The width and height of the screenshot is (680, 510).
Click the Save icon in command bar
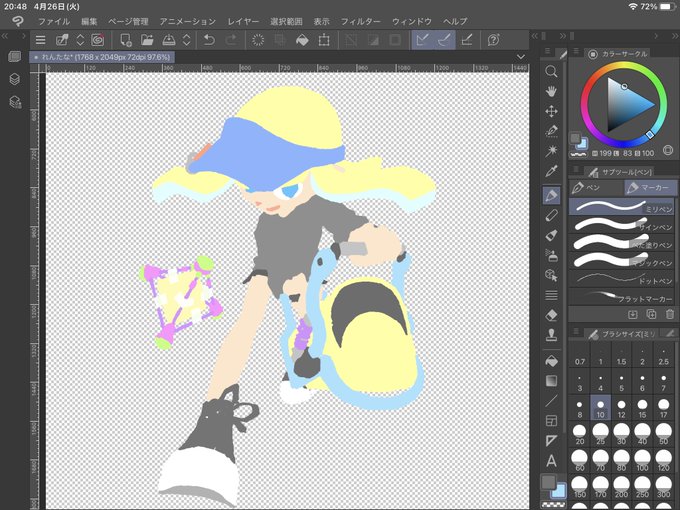point(169,40)
